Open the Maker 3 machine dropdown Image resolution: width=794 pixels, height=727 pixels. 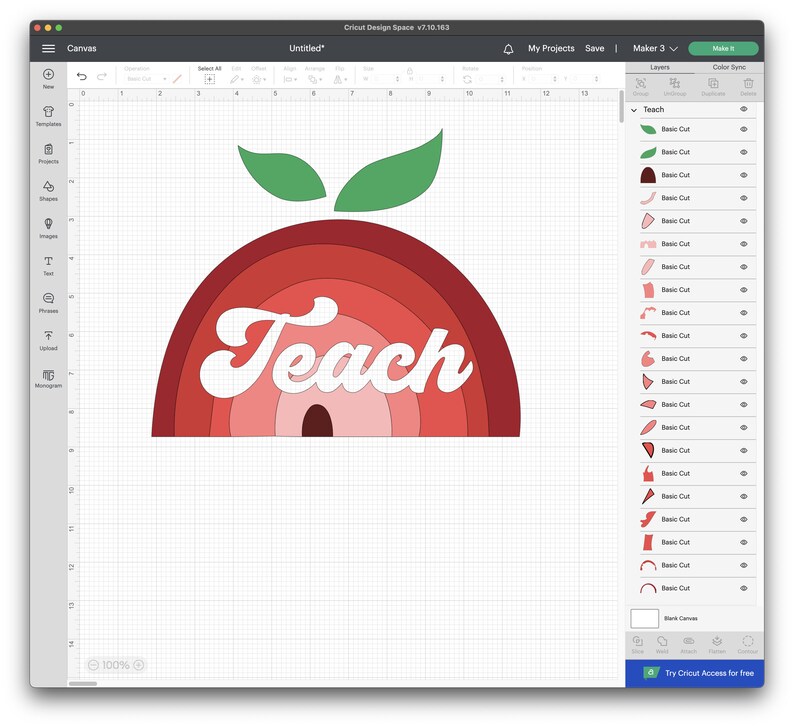[x=655, y=49]
